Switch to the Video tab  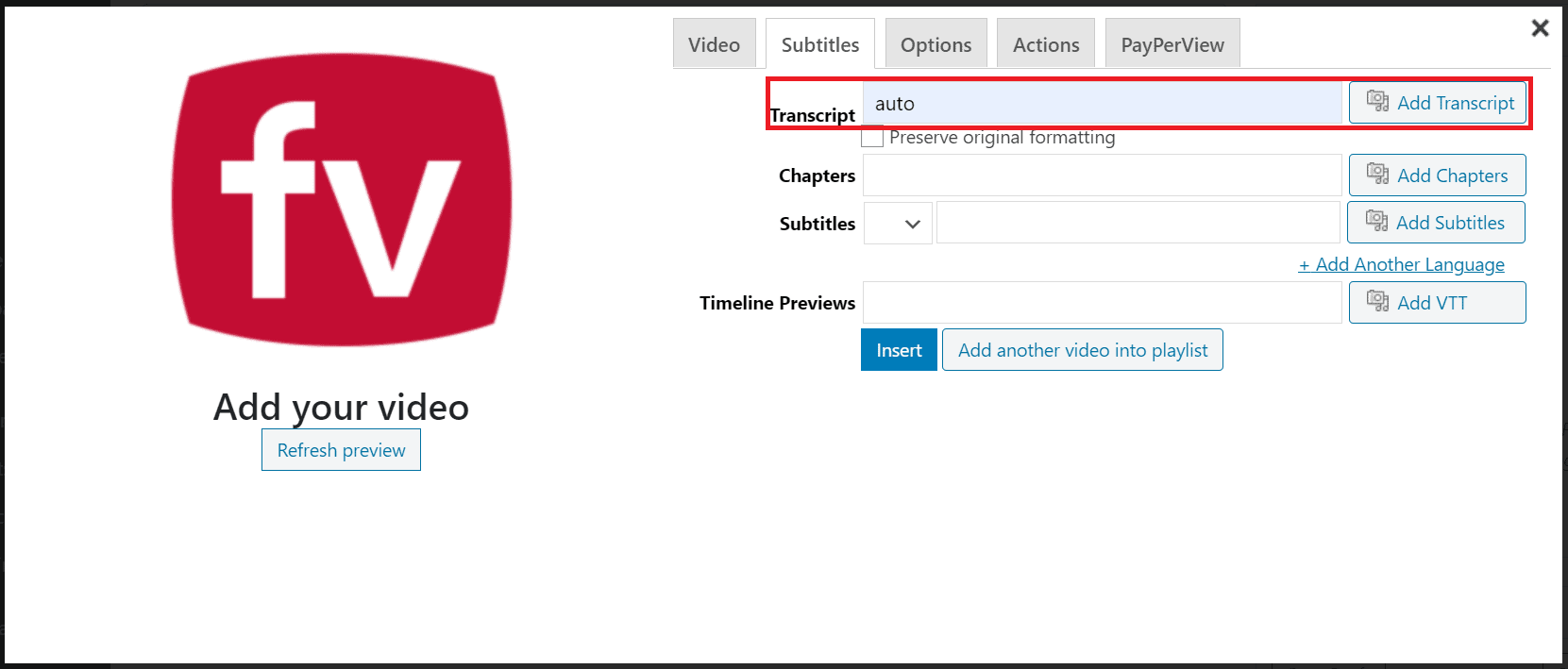click(715, 44)
